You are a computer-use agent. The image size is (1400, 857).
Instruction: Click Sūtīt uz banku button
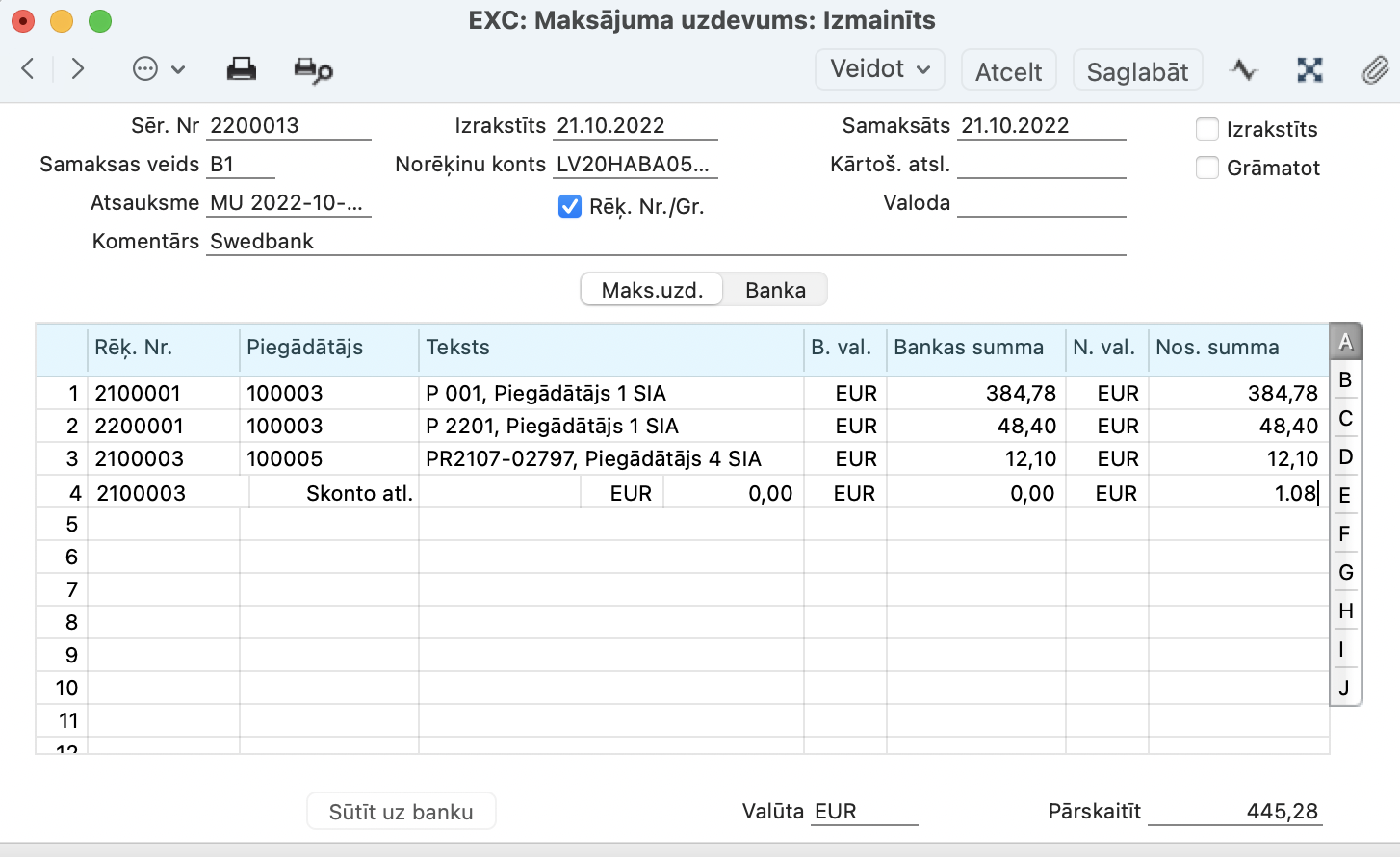click(x=401, y=812)
